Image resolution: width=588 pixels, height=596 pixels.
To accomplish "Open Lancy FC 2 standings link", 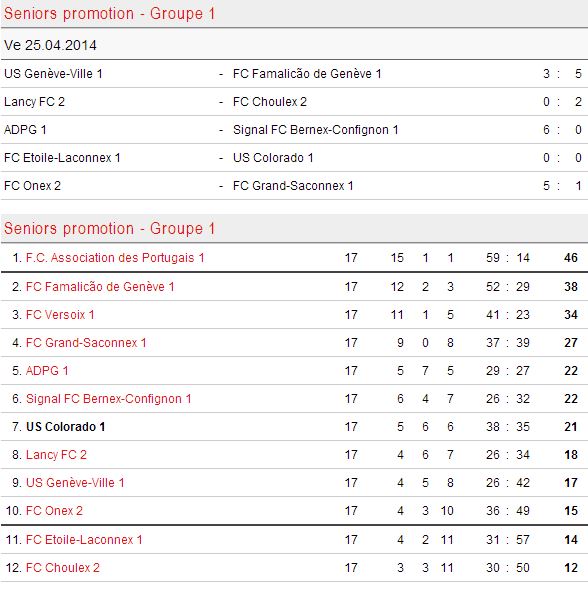I will (56, 455).
